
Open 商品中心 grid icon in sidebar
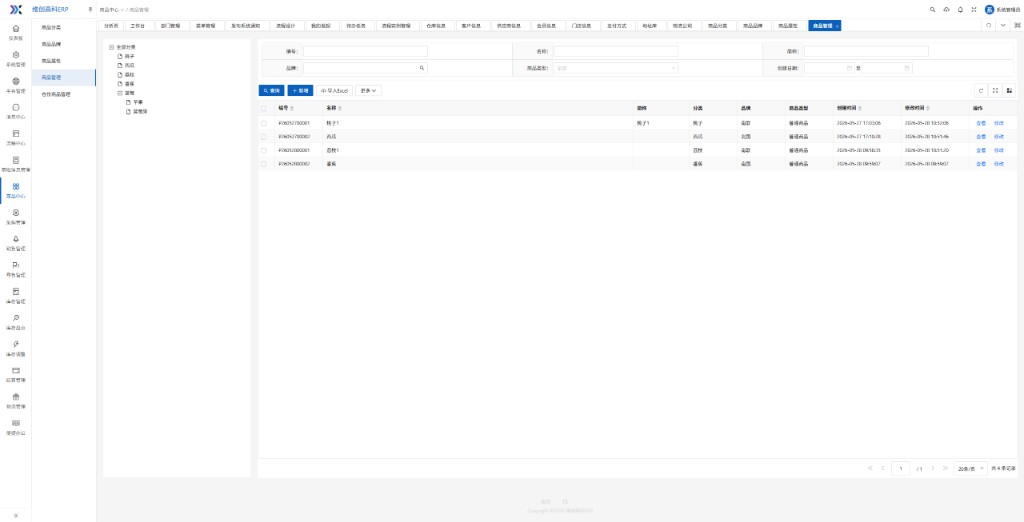16,186
